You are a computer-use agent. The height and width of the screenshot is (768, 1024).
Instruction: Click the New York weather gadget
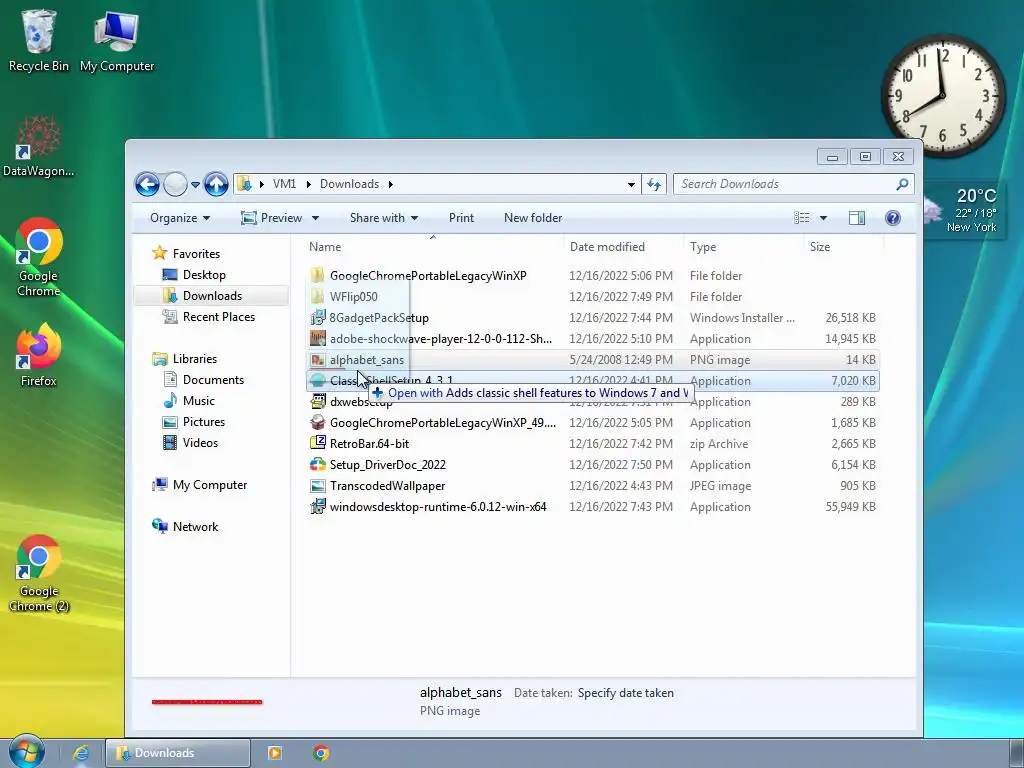point(965,210)
